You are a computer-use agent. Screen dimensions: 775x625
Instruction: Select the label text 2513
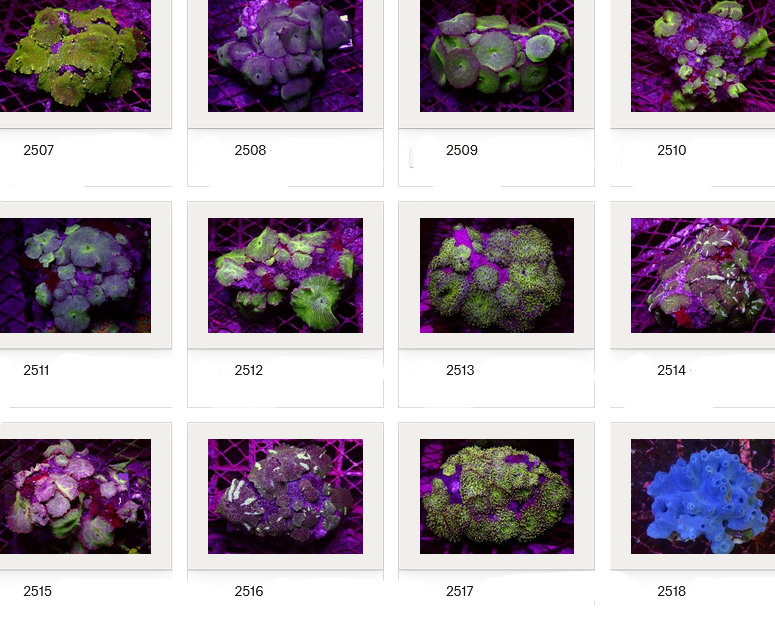tap(460, 370)
